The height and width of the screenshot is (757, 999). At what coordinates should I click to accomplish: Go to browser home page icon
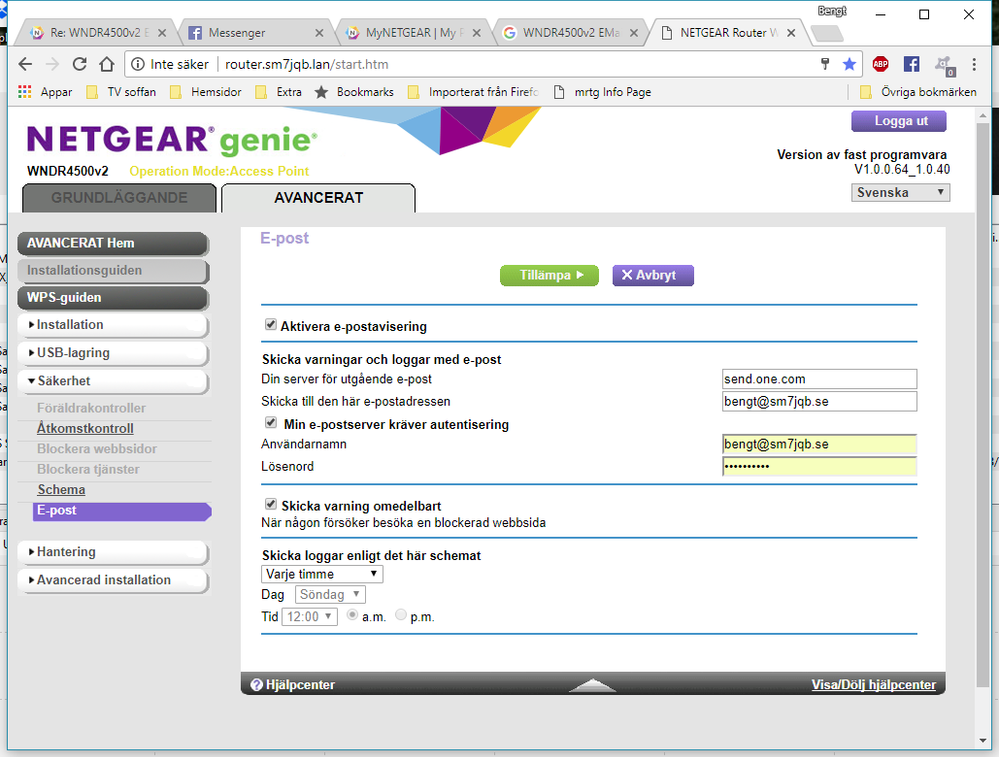pyautogui.click(x=106, y=64)
